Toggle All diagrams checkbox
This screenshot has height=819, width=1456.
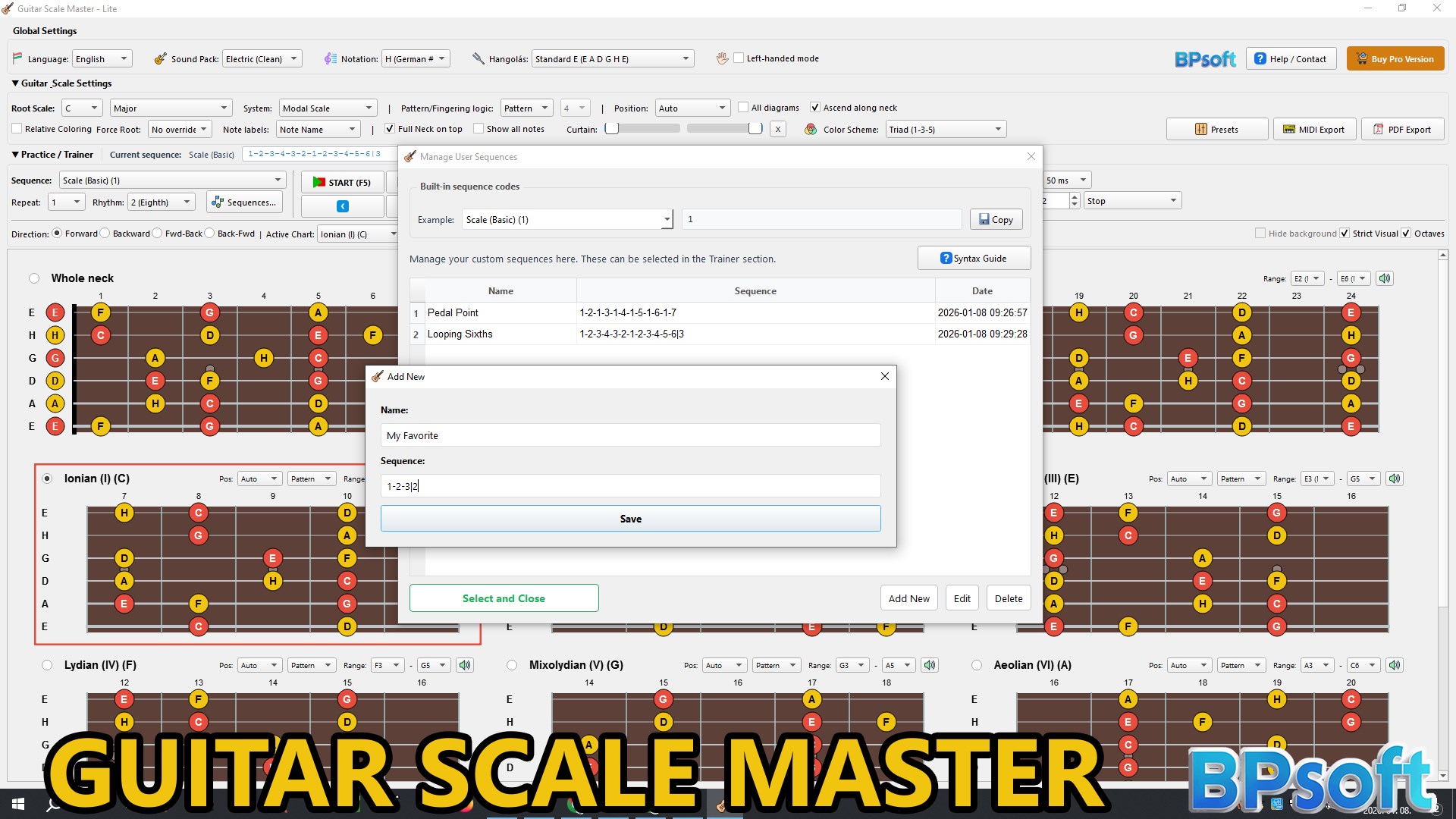tap(744, 108)
